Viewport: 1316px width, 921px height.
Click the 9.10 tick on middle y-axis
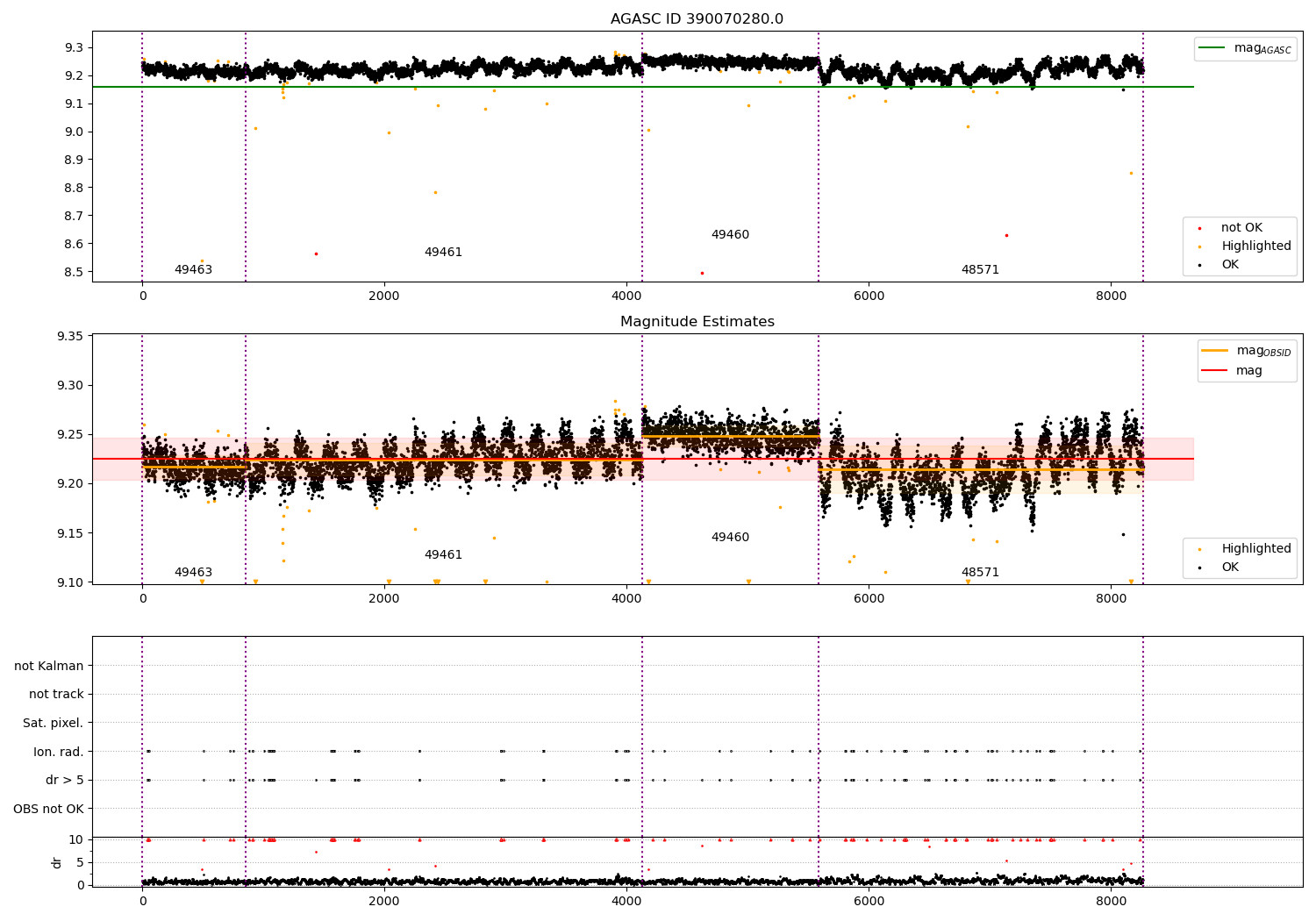pos(70,582)
